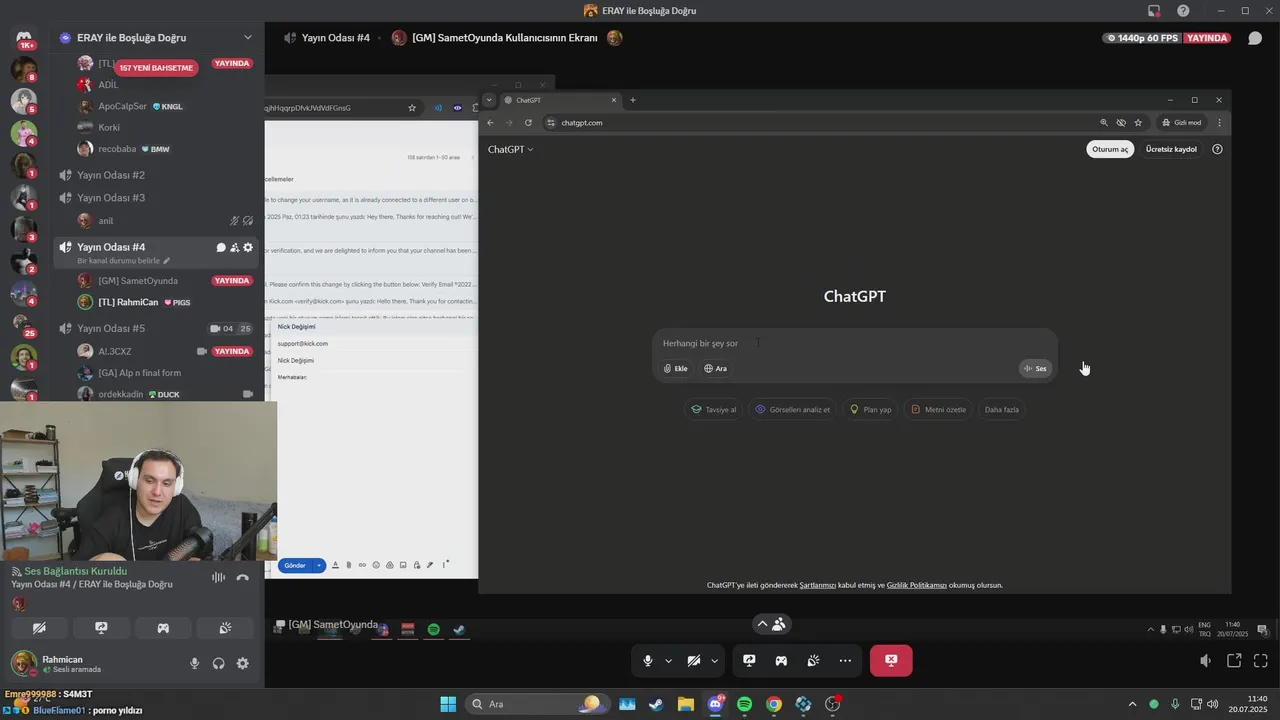Open Discord help question mark icon
The height and width of the screenshot is (720, 1280).
pyautogui.click(x=1184, y=11)
